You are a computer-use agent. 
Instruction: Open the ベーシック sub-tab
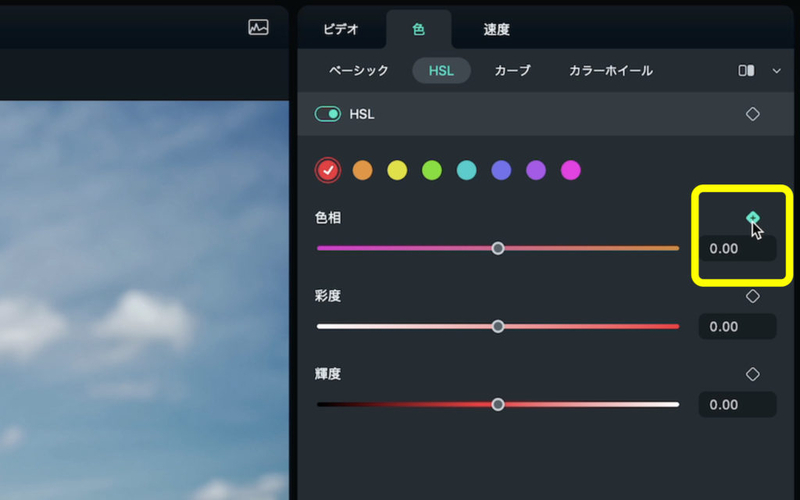tap(359, 70)
